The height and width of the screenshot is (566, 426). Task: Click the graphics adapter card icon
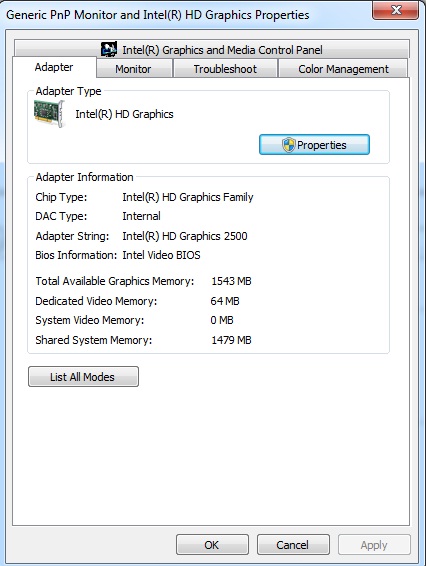click(49, 113)
